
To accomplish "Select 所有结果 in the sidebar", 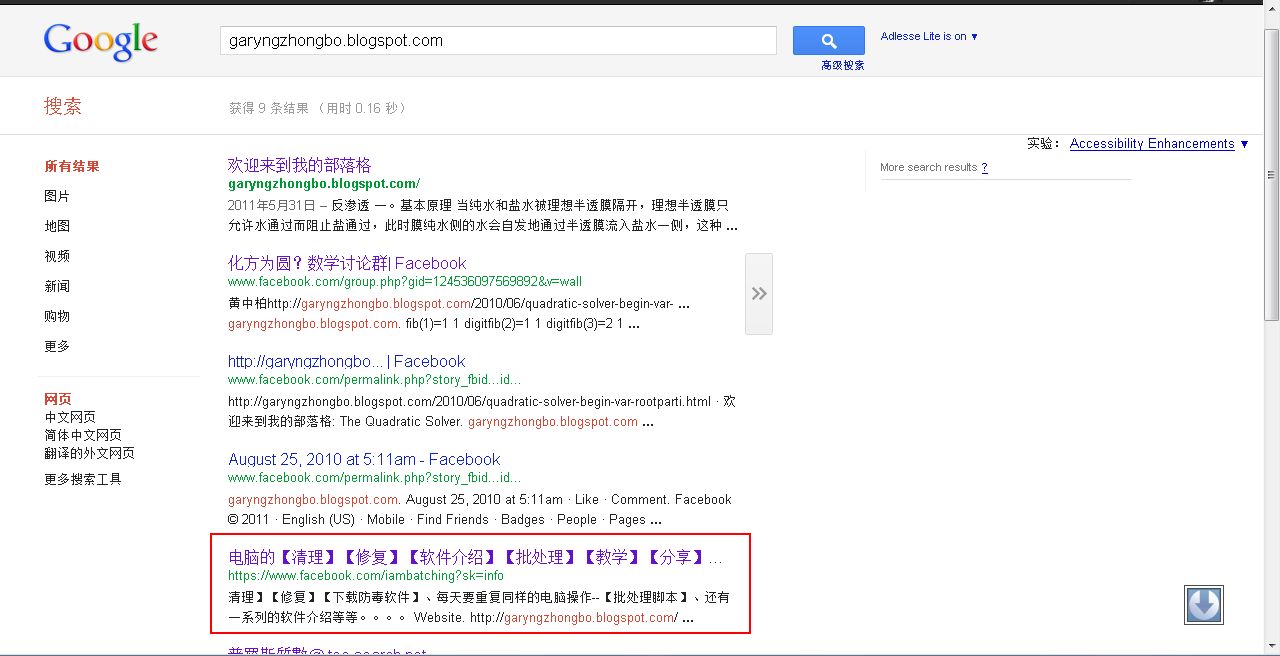I will coord(72,167).
